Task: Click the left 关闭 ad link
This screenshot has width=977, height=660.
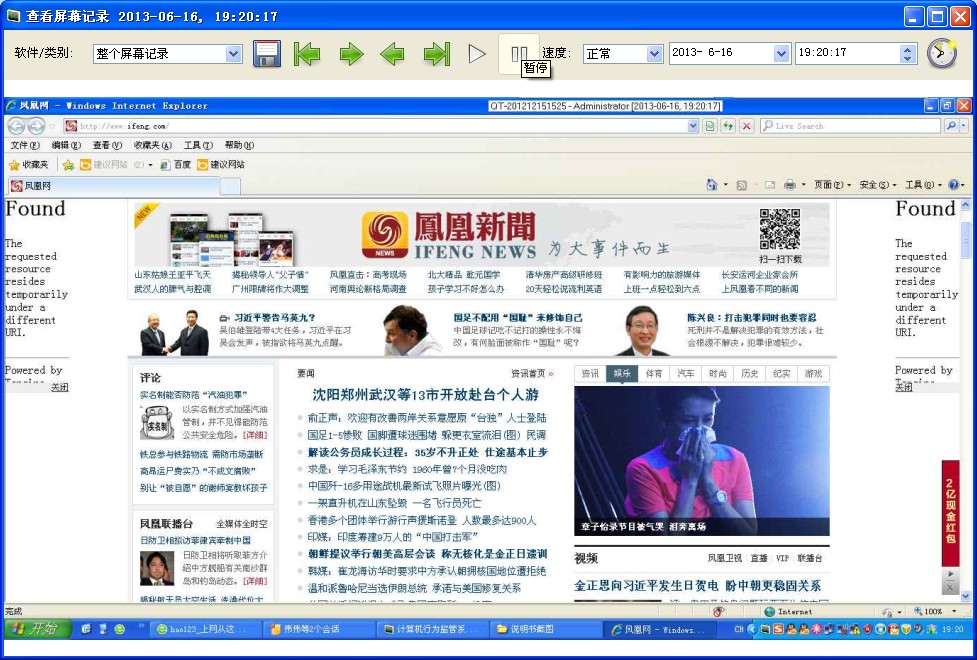Action: (x=59, y=387)
